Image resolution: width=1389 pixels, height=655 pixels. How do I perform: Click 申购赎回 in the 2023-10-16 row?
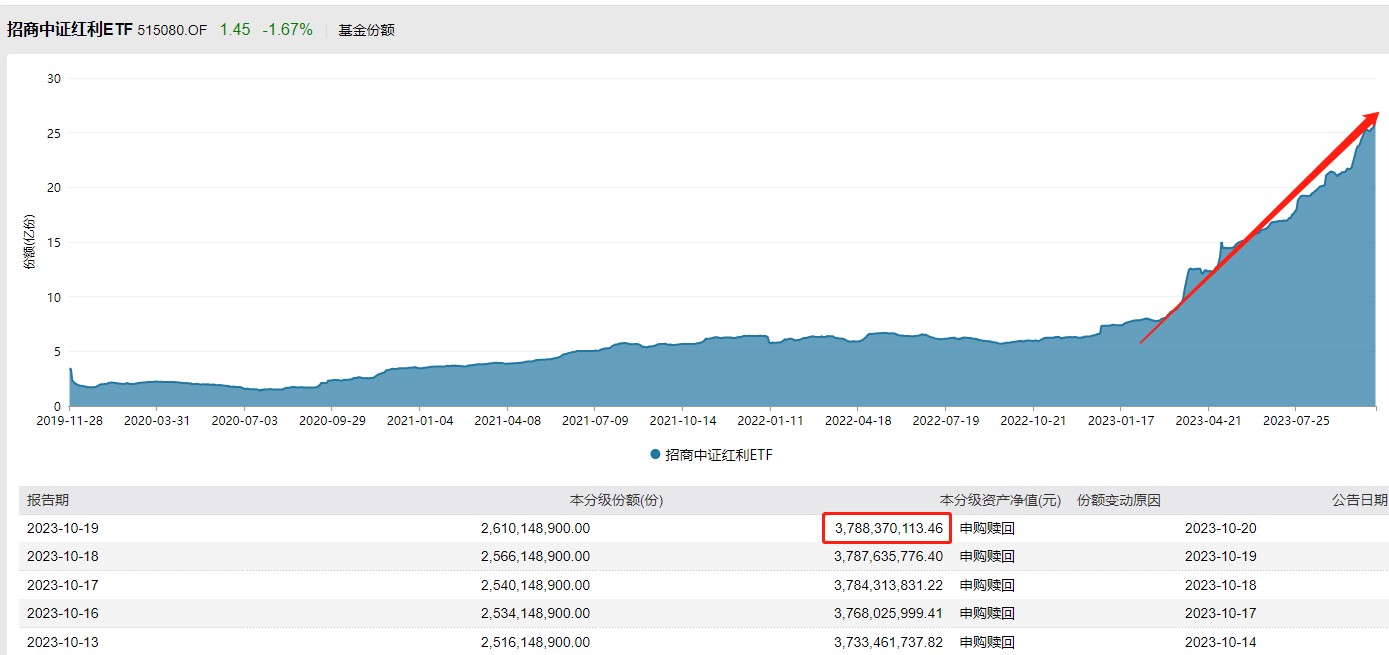[x=987, y=613]
